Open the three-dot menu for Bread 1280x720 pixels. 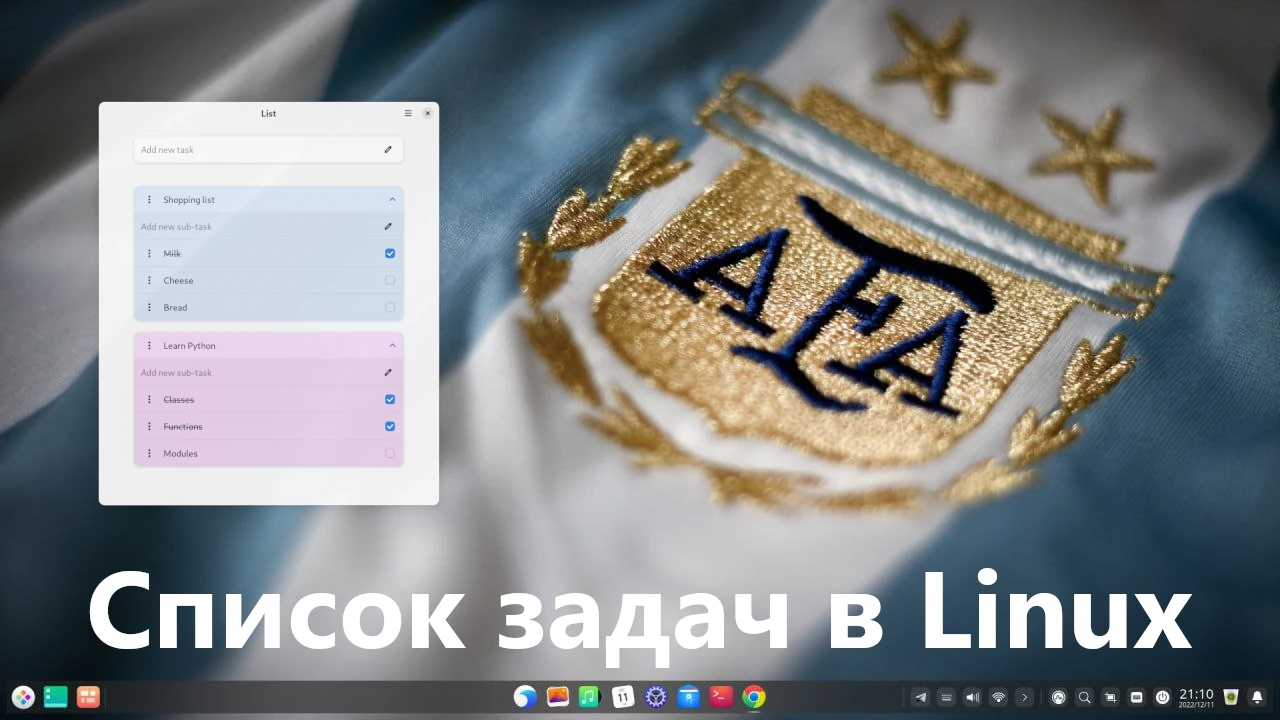(149, 307)
